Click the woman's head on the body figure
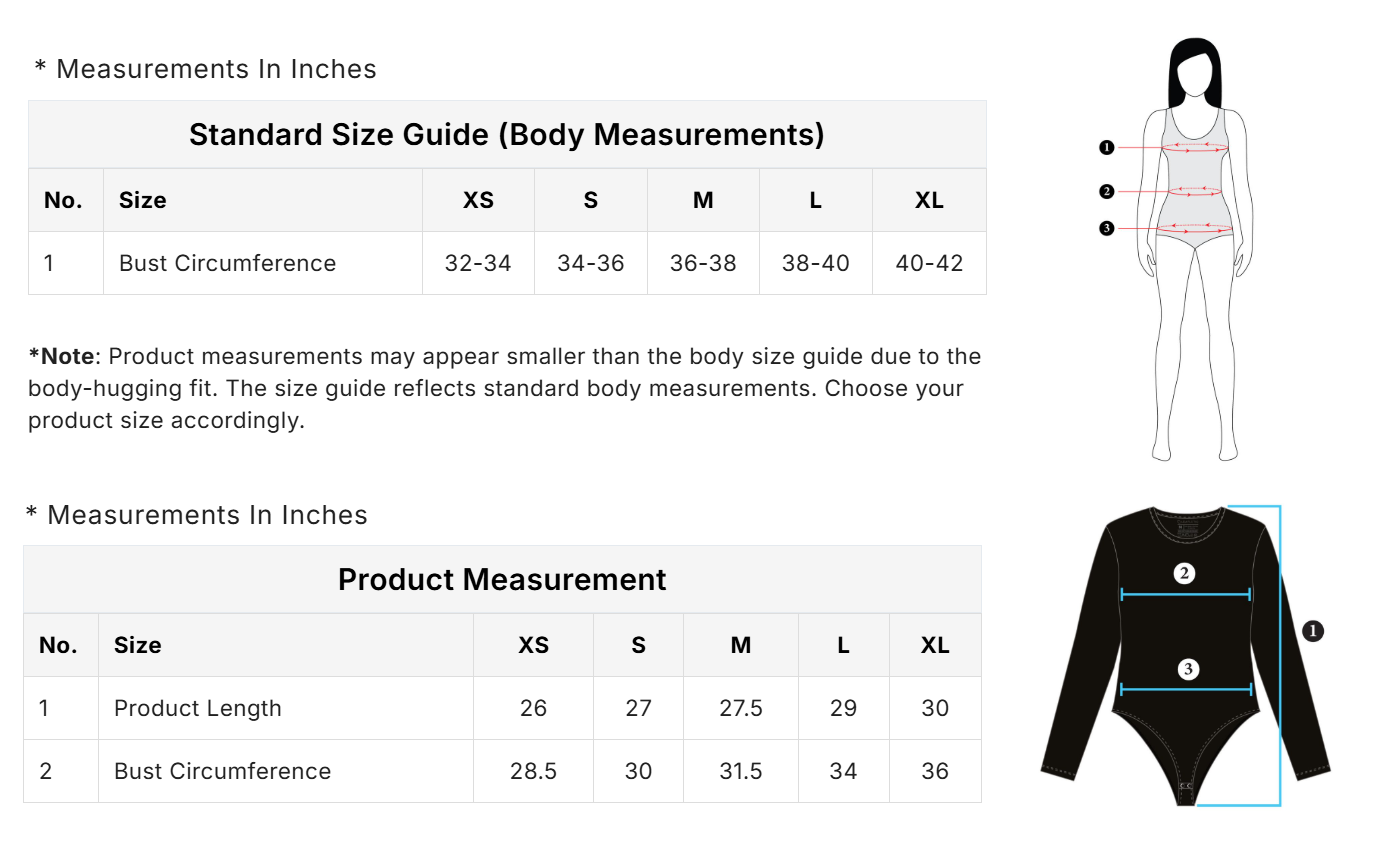Screen dimensions: 1382x858 click(1195, 72)
